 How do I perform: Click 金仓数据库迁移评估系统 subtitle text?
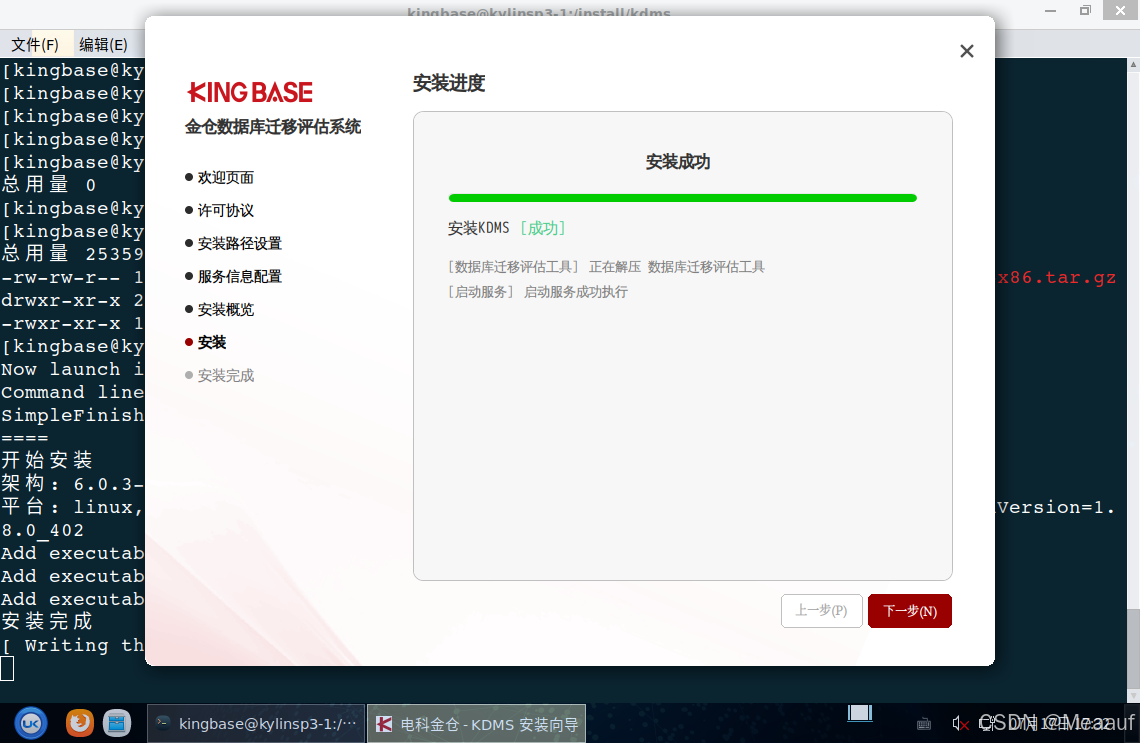click(273, 127)
